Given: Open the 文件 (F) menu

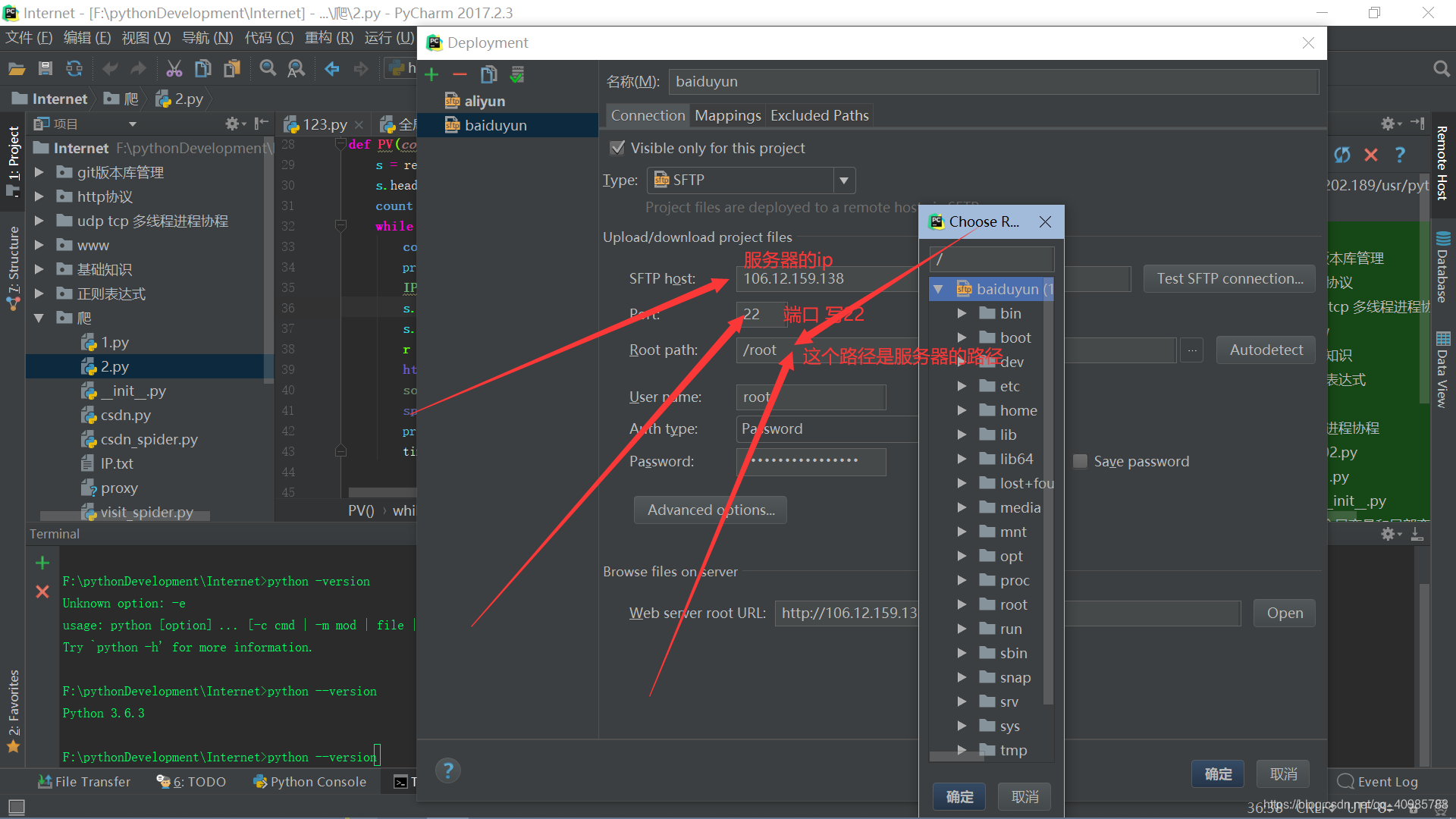Looking at the screenshot, I should click(29, 38).
